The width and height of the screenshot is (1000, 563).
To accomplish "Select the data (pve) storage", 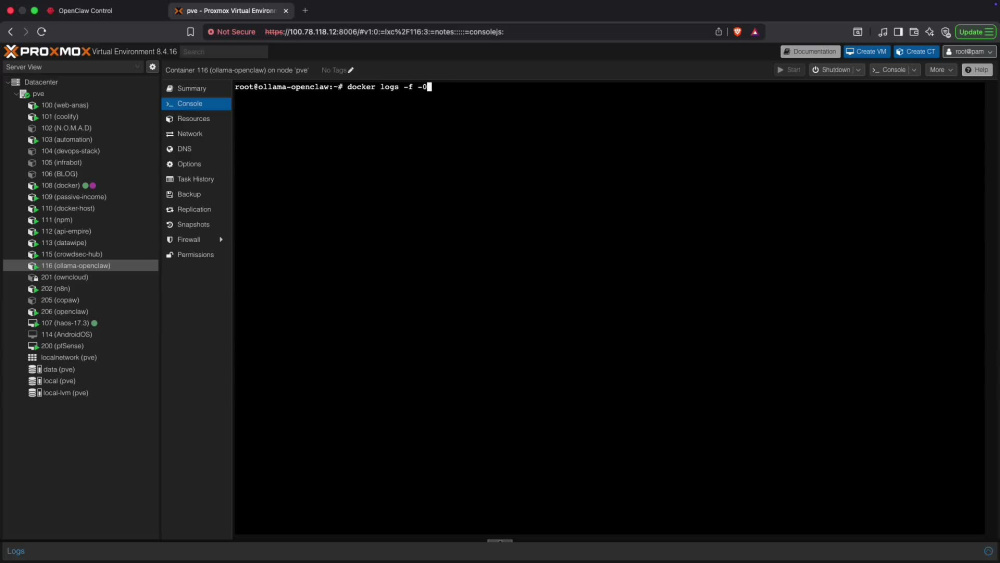I will pos(59,370).
